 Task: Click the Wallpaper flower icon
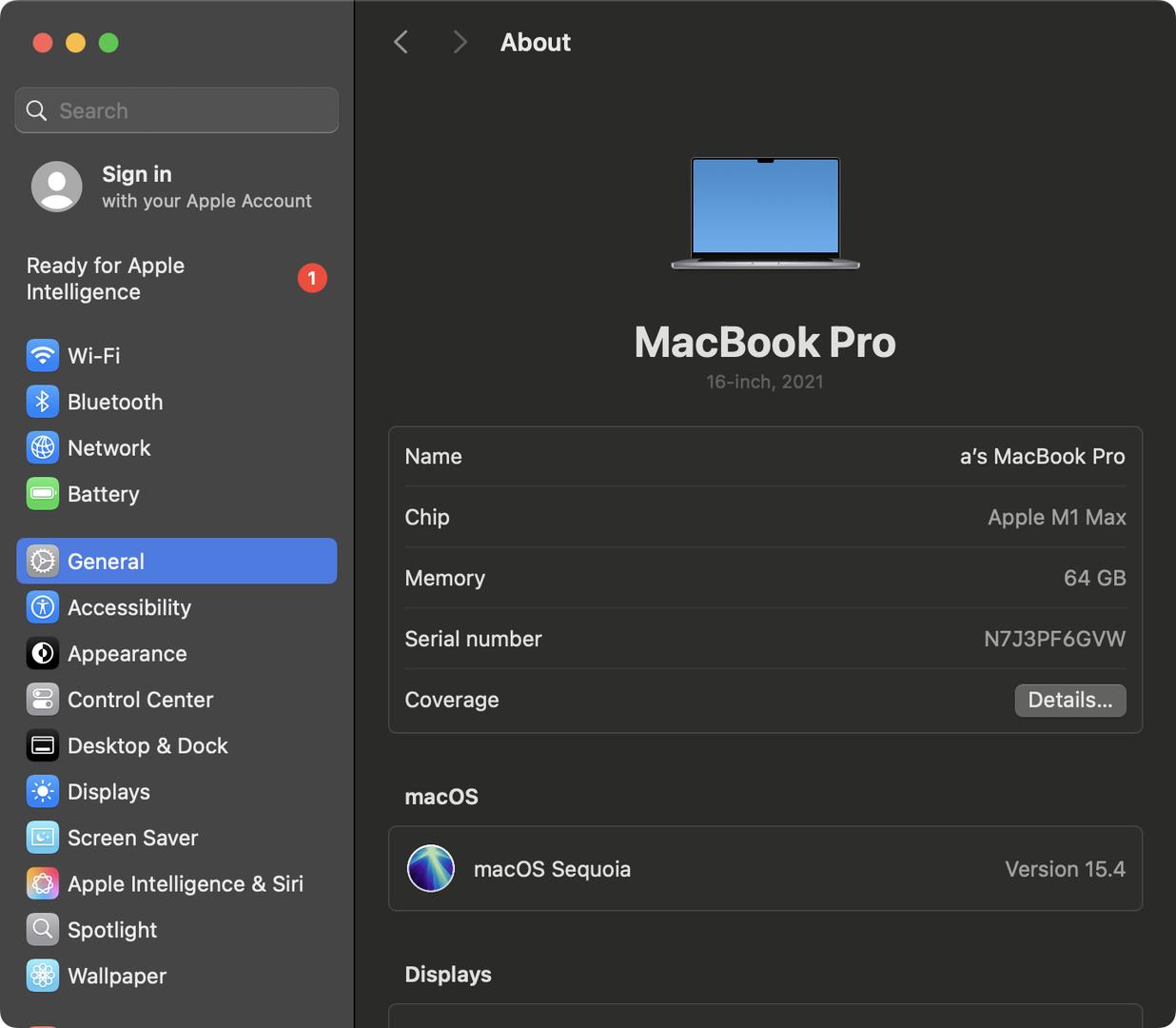(42, 976)
